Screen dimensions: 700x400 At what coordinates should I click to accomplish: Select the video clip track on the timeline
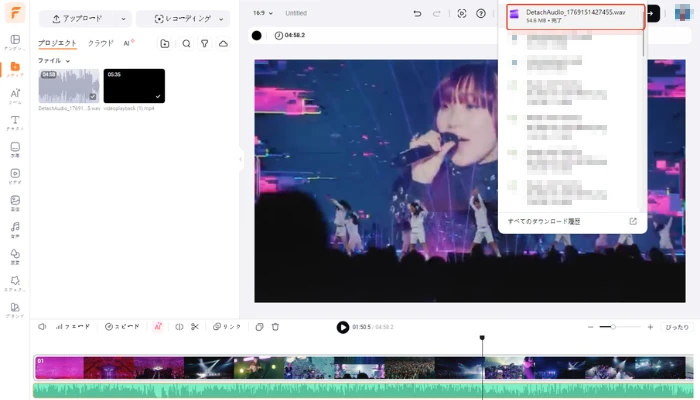pyautogui.click(x=362, y=368)
